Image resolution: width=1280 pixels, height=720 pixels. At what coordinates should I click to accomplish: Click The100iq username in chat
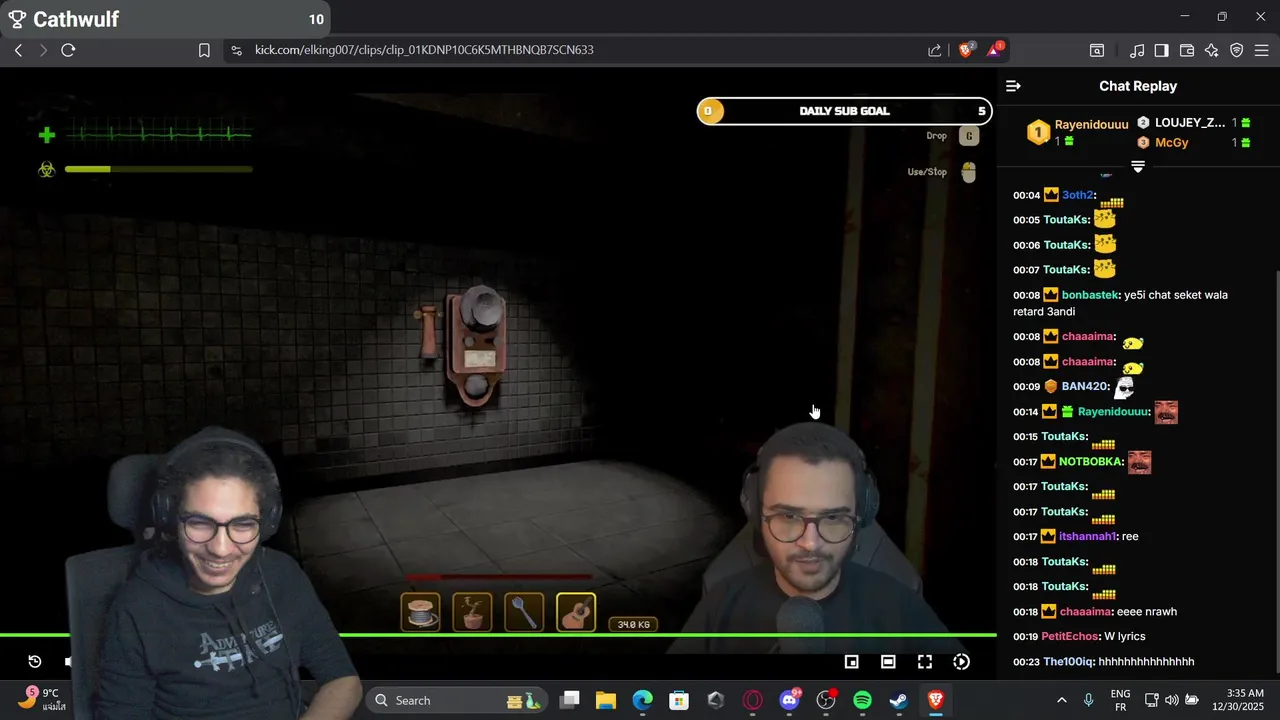(1069, 661)
